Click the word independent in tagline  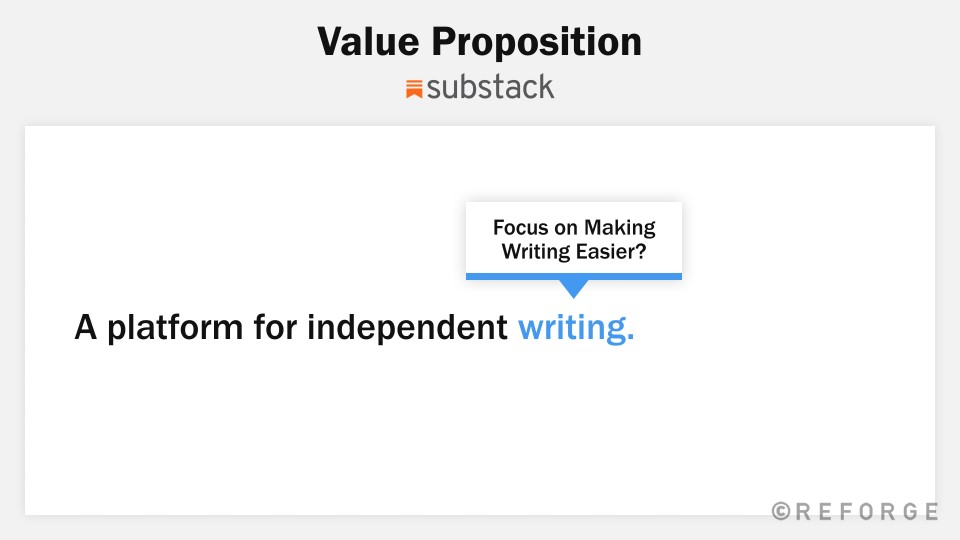(407, 327)
